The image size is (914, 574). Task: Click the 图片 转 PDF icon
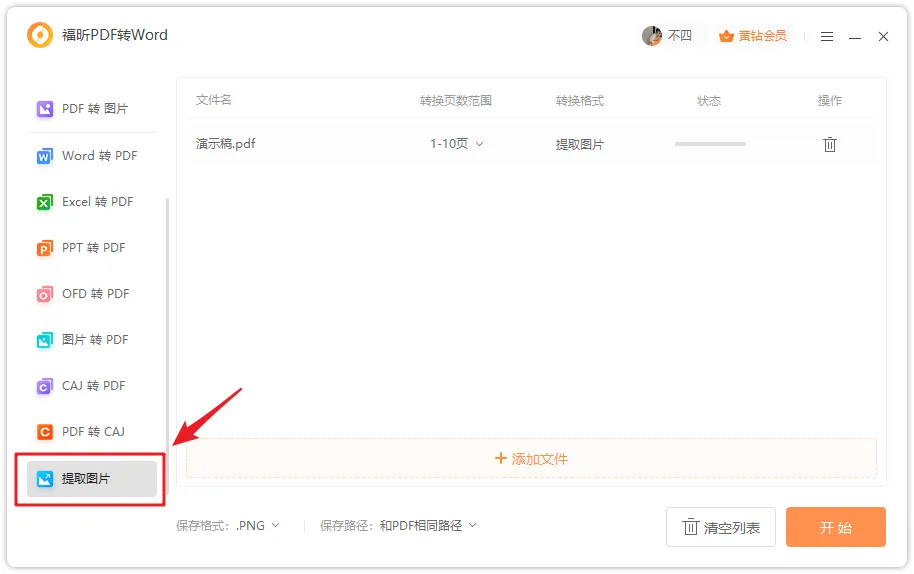tap(45, 340)
